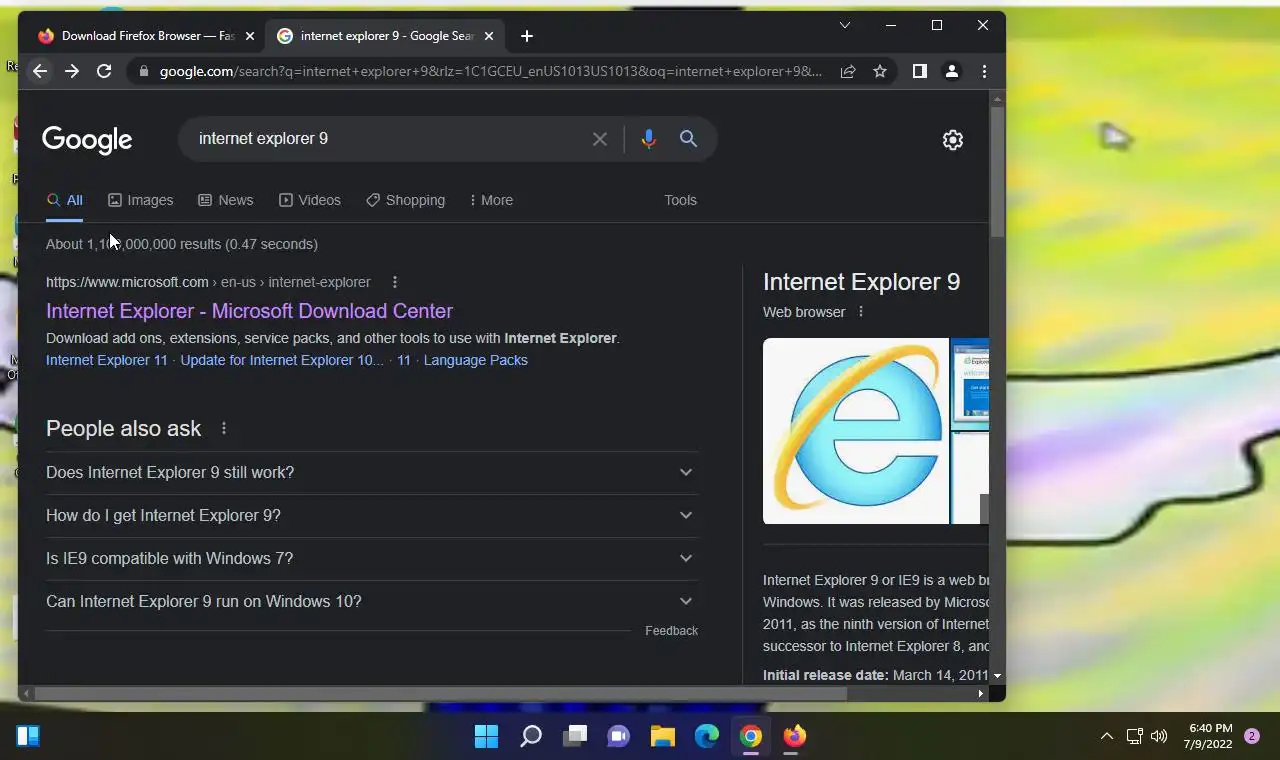This screenshot has width=1280, height=760.
Task: Click the Google logo
Action: [x=87, y=140]
